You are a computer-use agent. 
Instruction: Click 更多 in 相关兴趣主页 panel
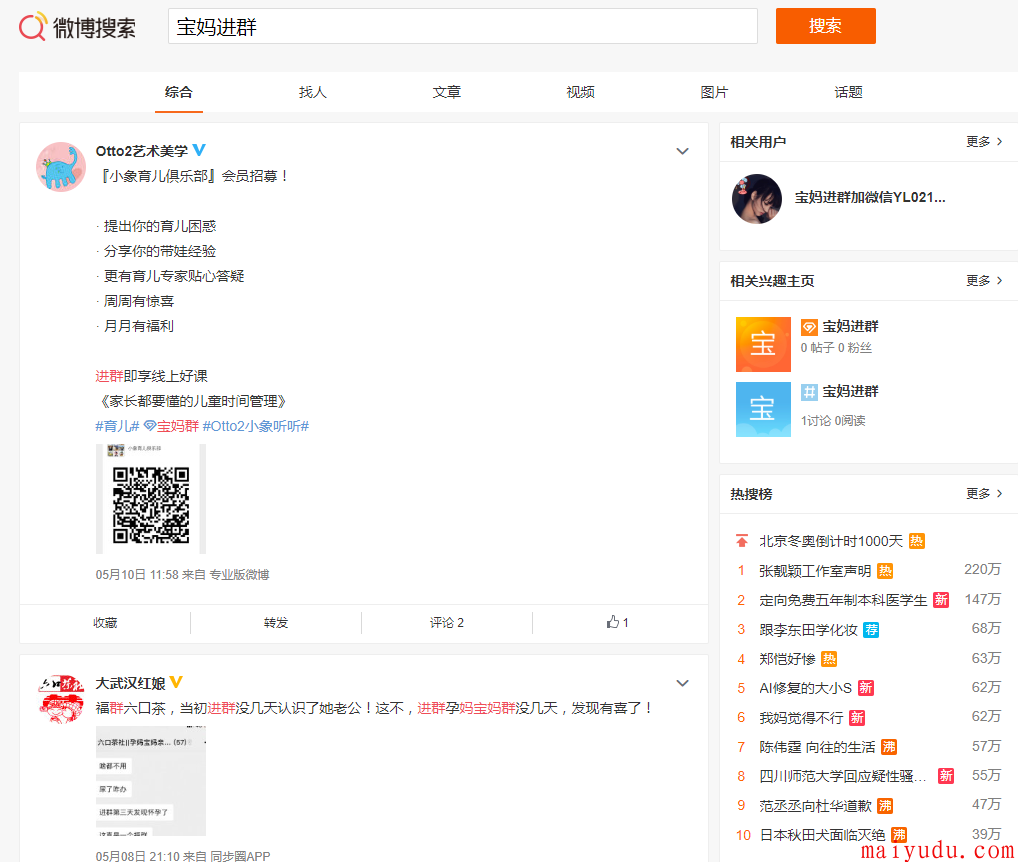(x=984, y=280)
